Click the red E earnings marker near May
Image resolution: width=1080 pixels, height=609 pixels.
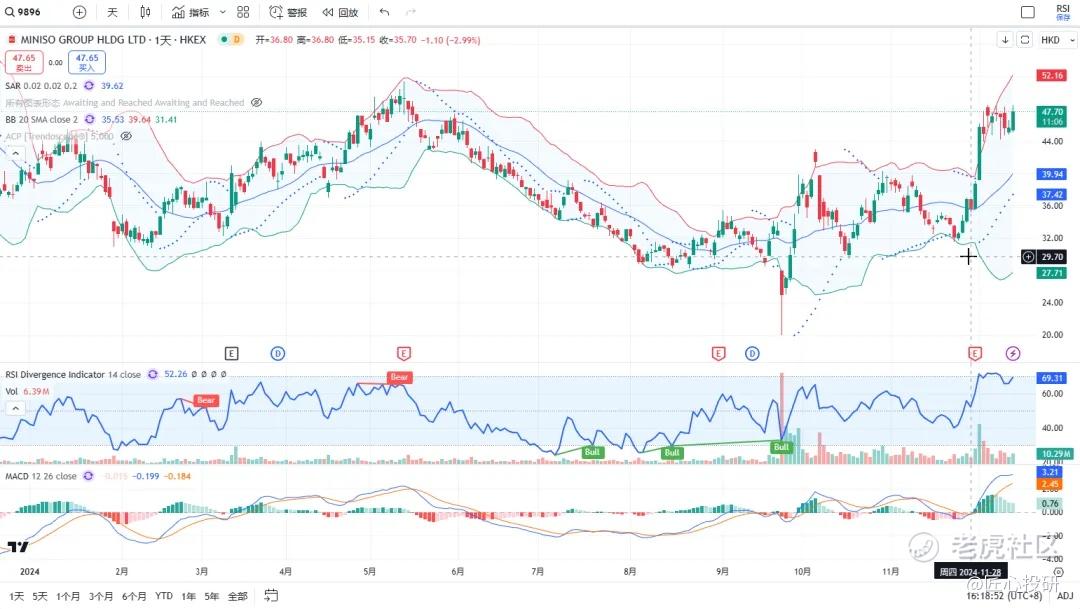tap(404, 353)
